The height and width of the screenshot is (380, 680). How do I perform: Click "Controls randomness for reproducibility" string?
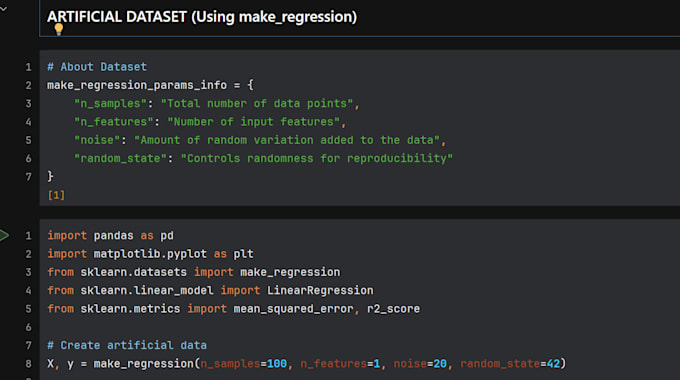(317, 158)
